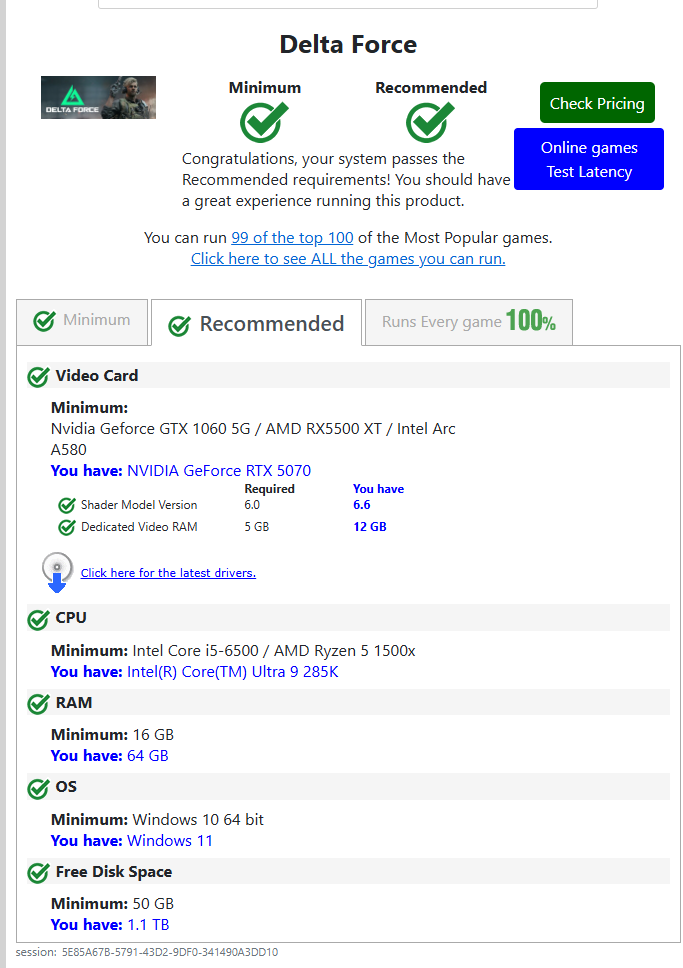This screenshot has width=683, height=968.
Task: Click the OS section checkmark icon
Action: pos(38,788)
